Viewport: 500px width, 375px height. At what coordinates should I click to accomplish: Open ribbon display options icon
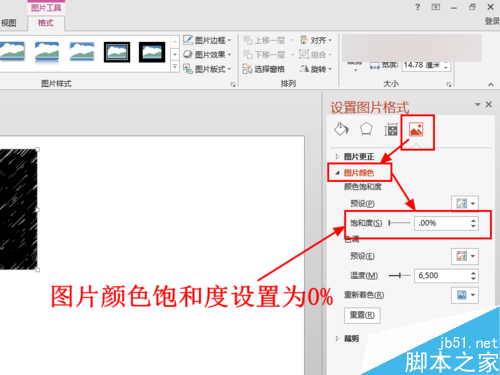tap(436, 7)
